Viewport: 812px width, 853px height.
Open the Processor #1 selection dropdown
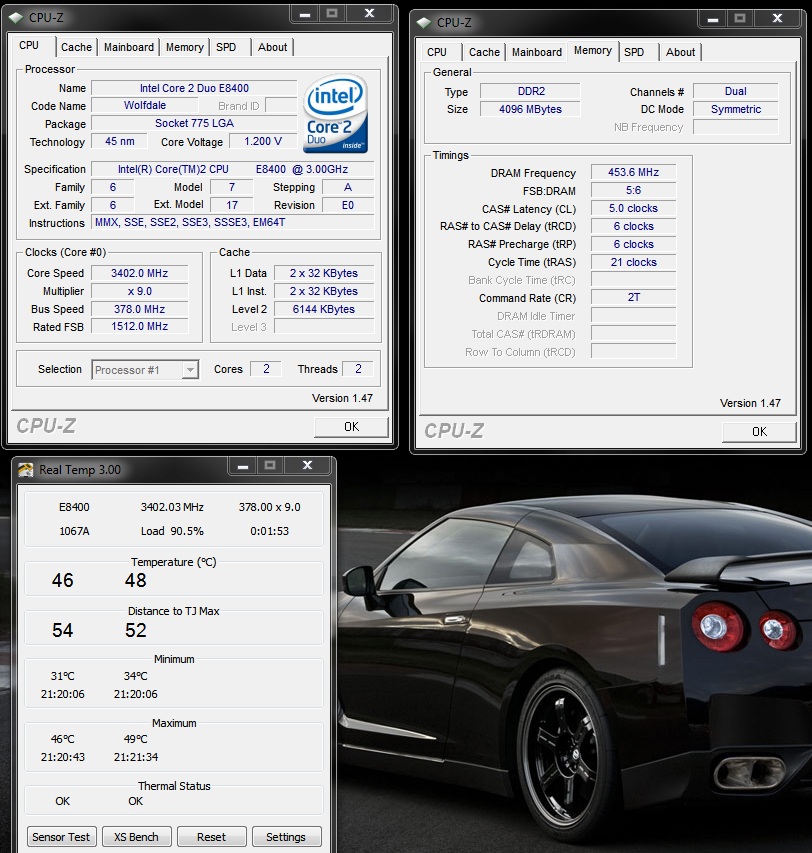(x=190, y=370)
